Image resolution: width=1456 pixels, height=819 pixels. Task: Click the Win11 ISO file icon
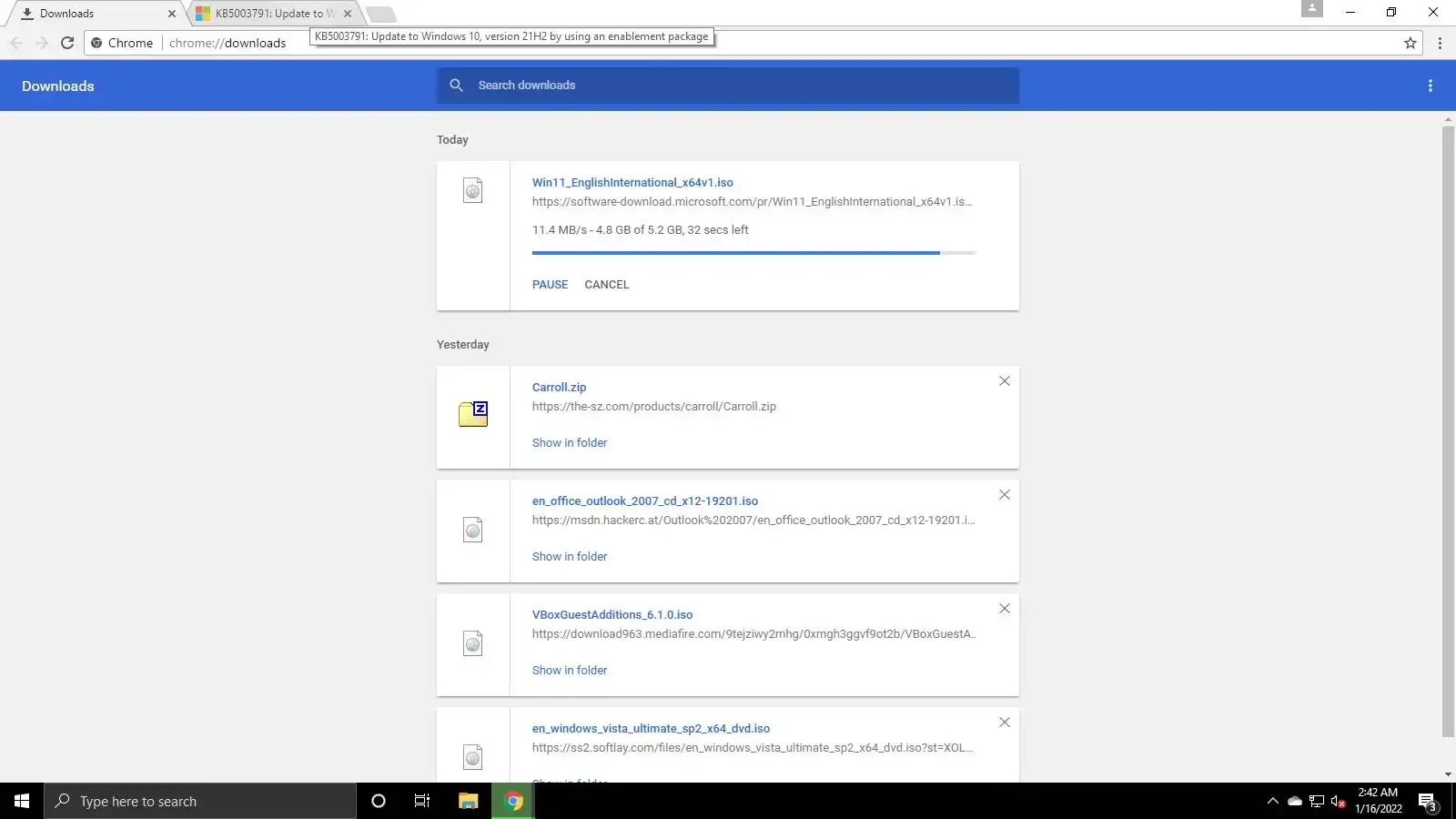pyautogui.click(x=473, y=190)
